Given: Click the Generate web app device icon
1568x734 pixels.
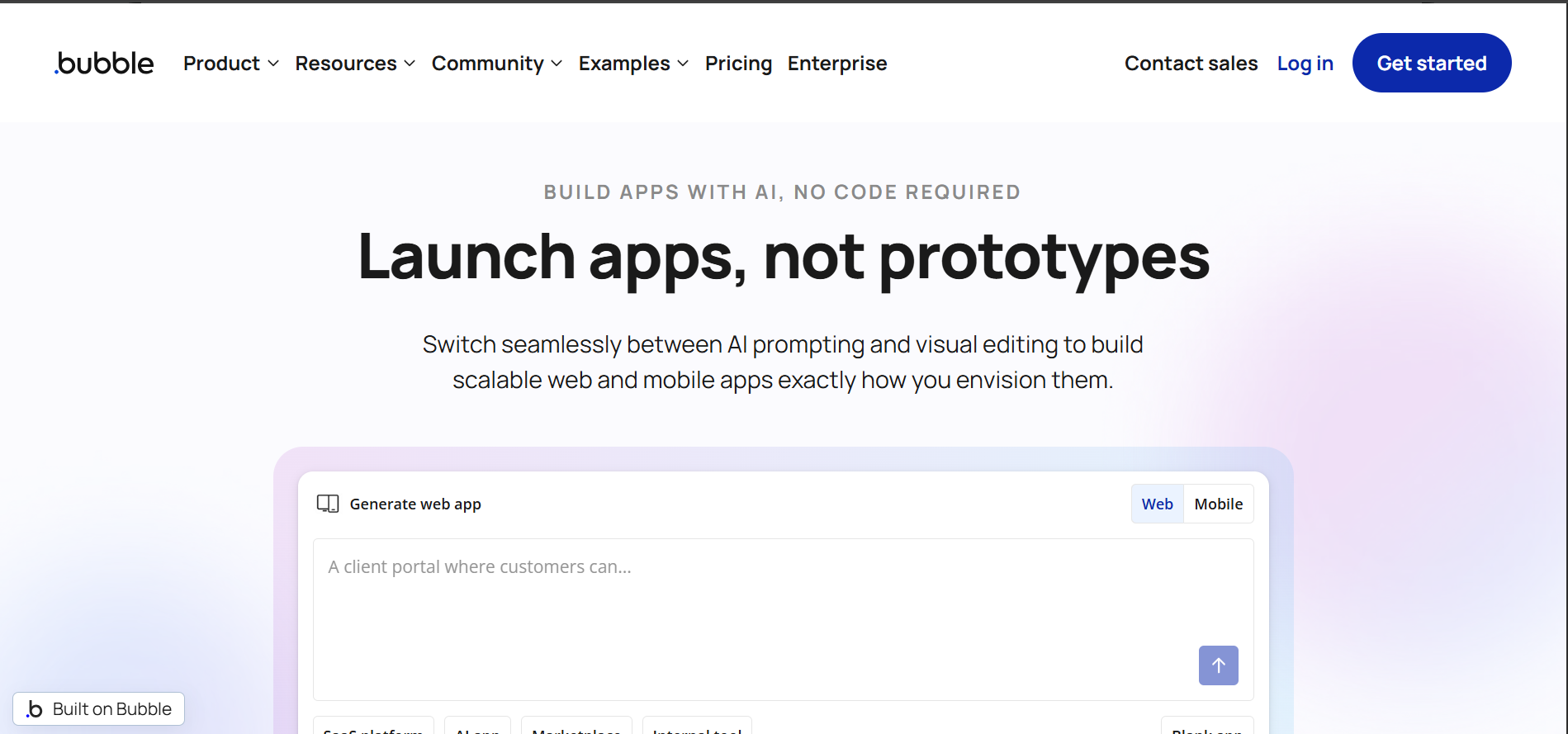Looking at the screenshot, I should point(328,504).
